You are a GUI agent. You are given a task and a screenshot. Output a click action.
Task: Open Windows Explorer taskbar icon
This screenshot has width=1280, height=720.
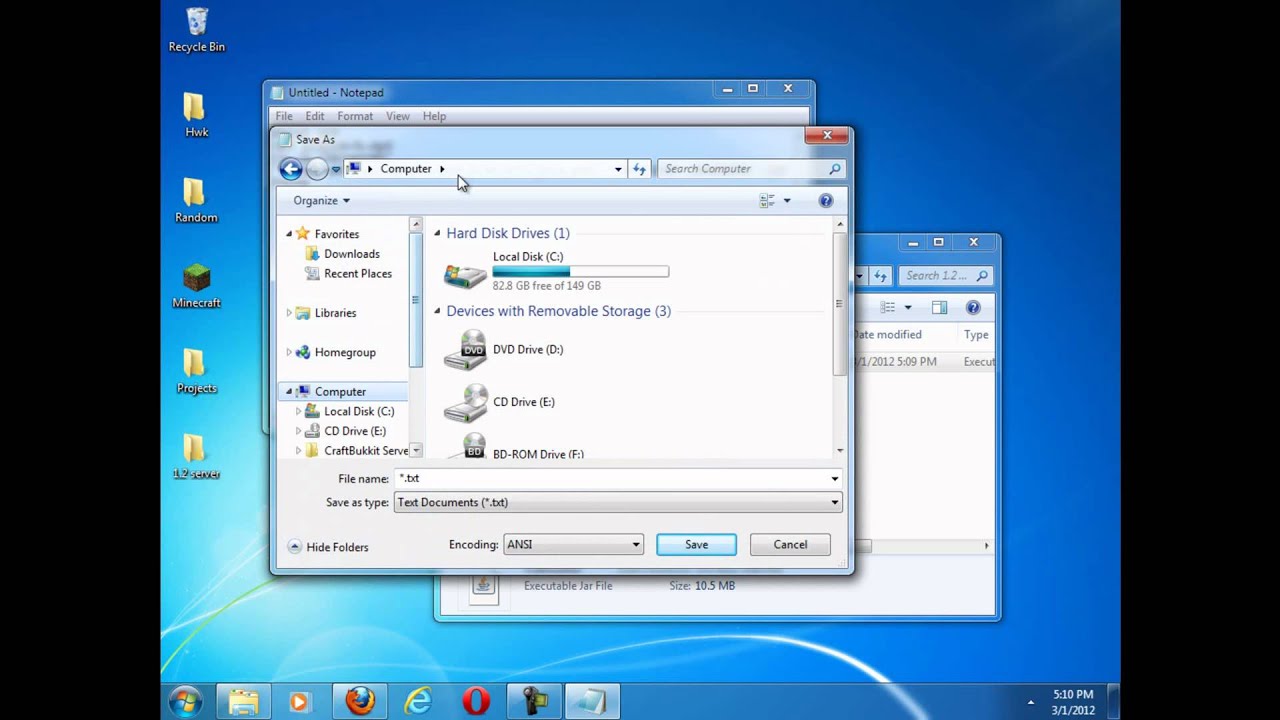click(243, 701)
